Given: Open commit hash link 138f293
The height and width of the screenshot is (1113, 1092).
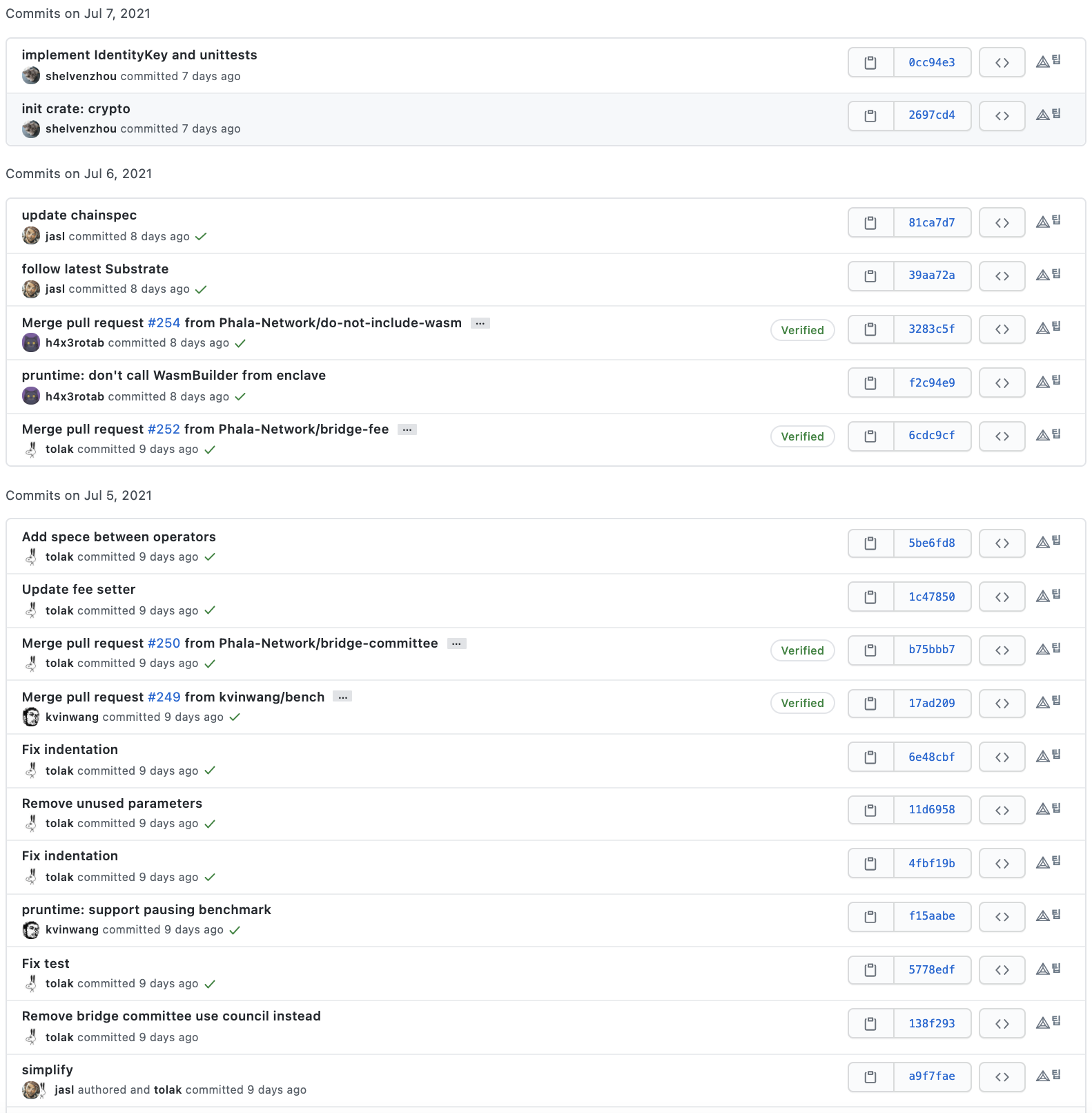Looking at the screenshot, I should (932, 1024).
